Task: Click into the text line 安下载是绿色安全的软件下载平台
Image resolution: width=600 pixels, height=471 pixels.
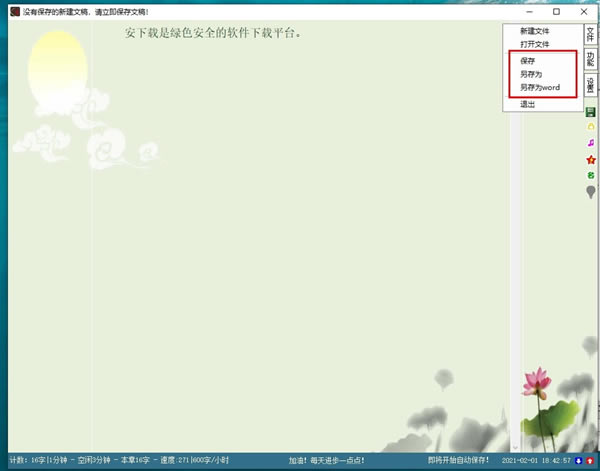Action: point(213,33)
